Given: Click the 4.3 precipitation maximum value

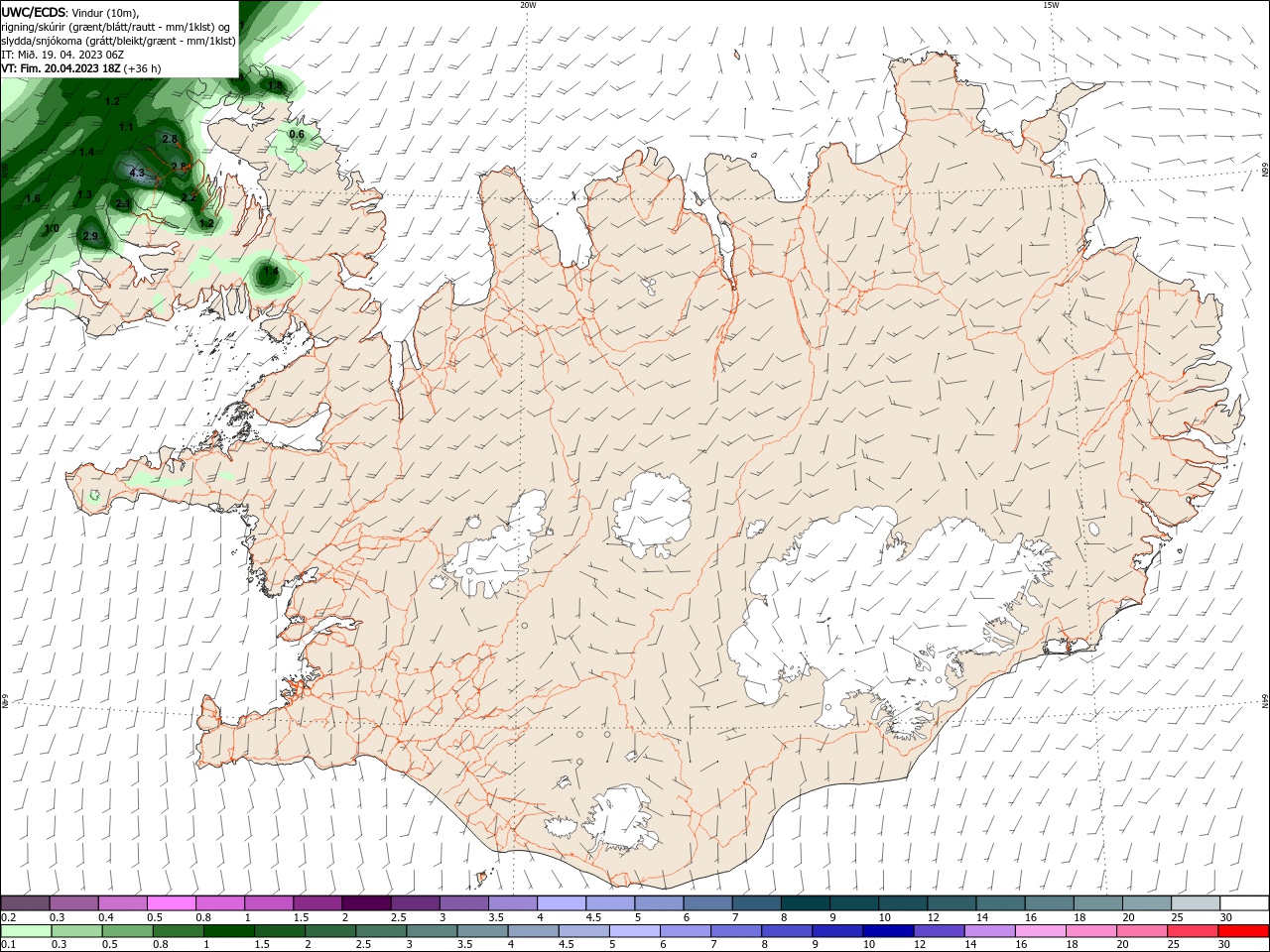Looking at the screenshot, I should pyautogui.click(x=137, y=174).
